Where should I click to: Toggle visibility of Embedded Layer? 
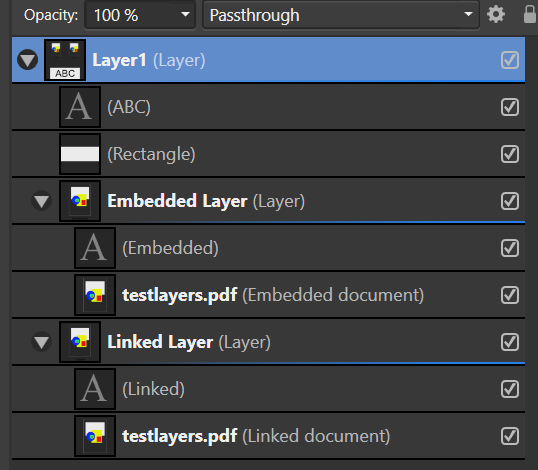pos(510,201)
